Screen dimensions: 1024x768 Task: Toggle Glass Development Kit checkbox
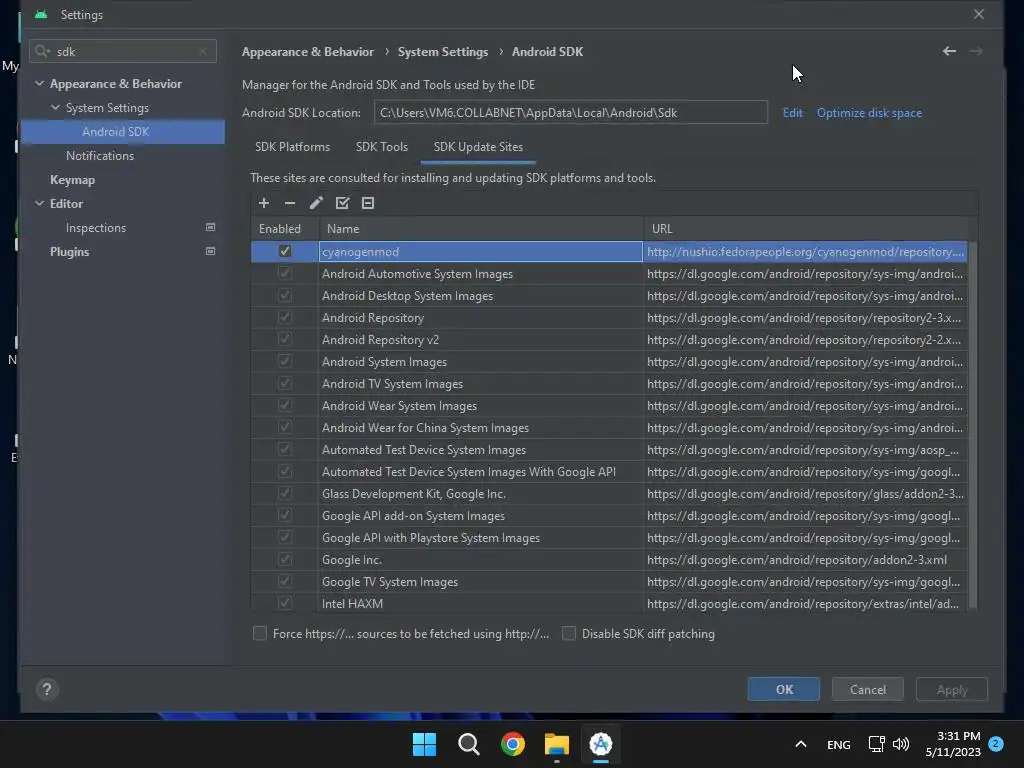pos(285,493)
